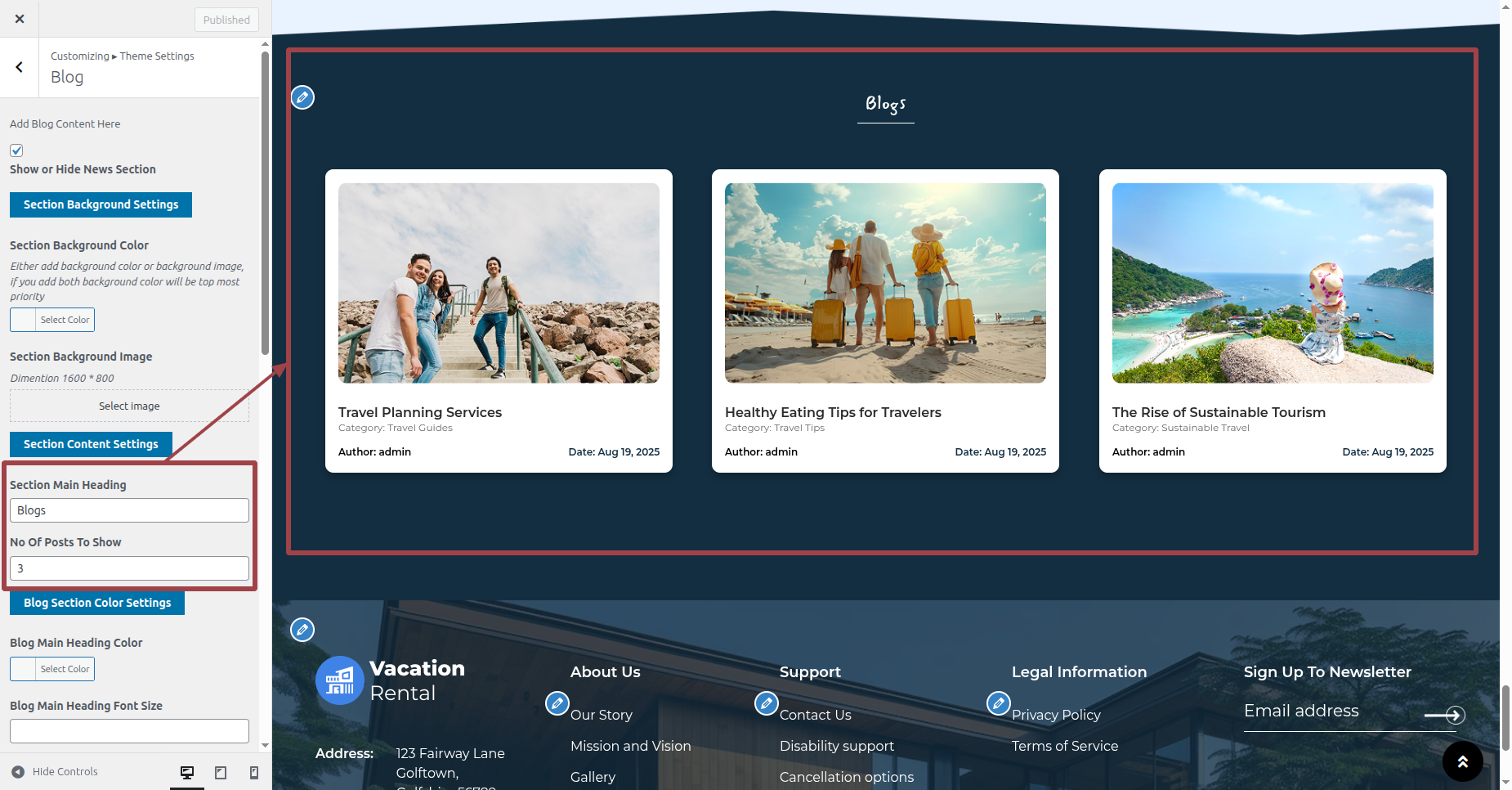Image resolution: width=1512 pixels, height=790 pixels.
Task: Open Healthy Eating Tips post image
Action: (885, 283)
